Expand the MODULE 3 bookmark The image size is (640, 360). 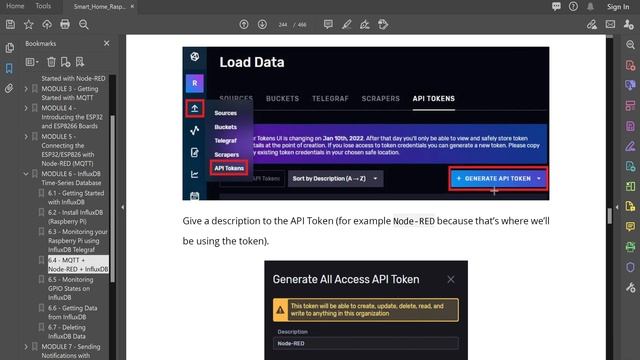(x=26, y=89)
